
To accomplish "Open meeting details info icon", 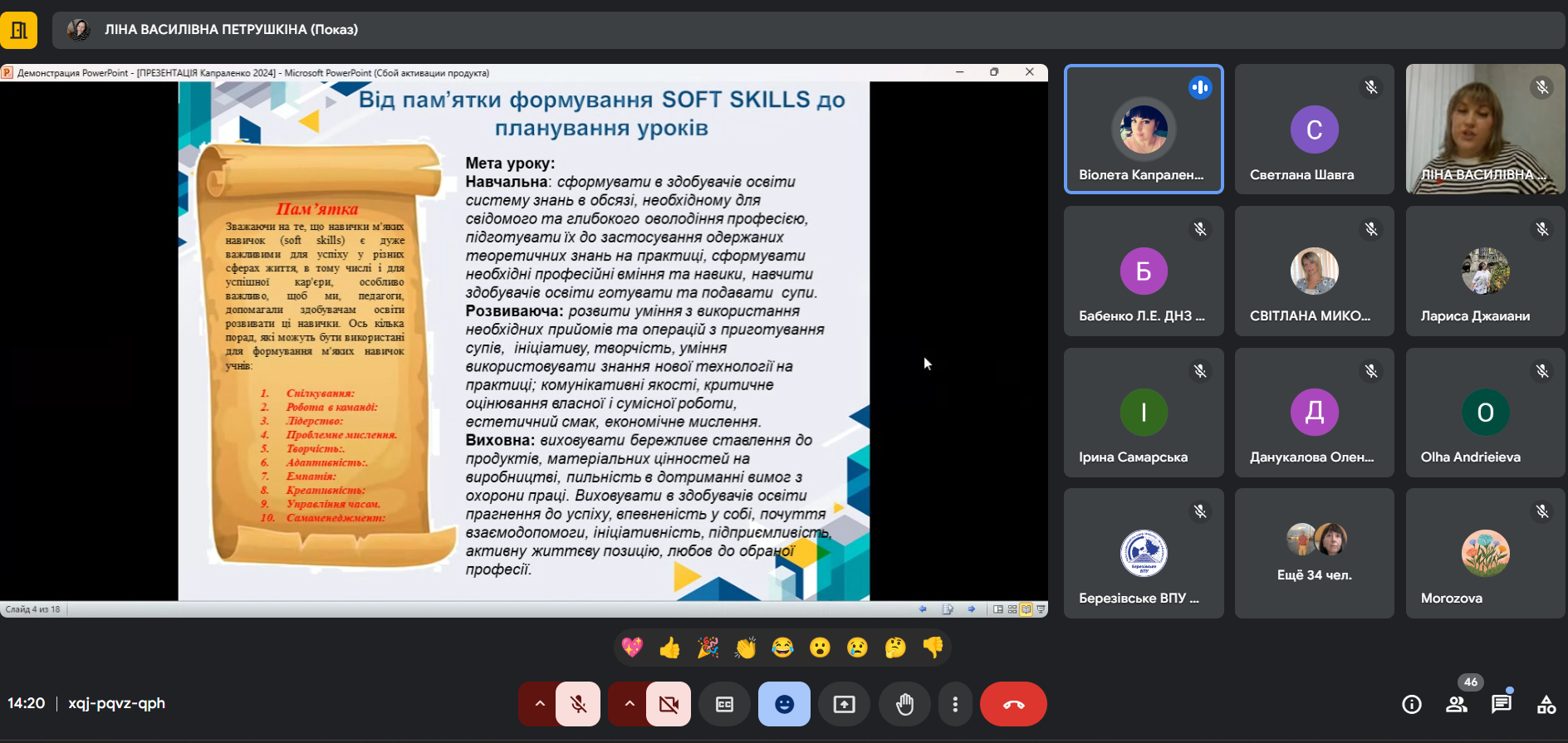I will 1411,704.
